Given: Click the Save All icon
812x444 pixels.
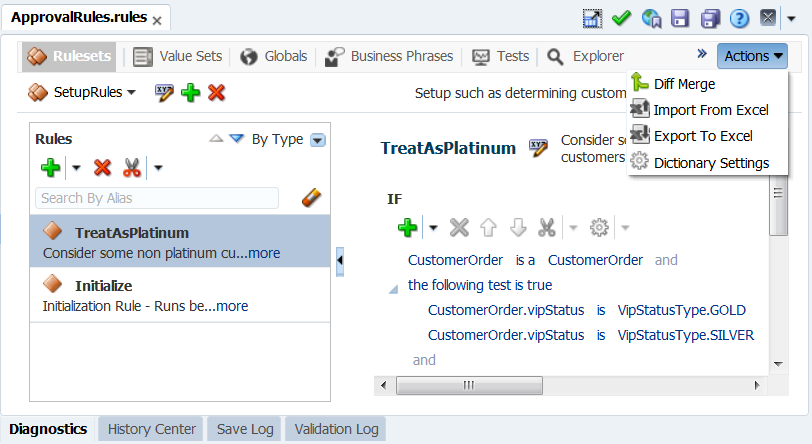Looking at the screenshot, I should (710, 19).
